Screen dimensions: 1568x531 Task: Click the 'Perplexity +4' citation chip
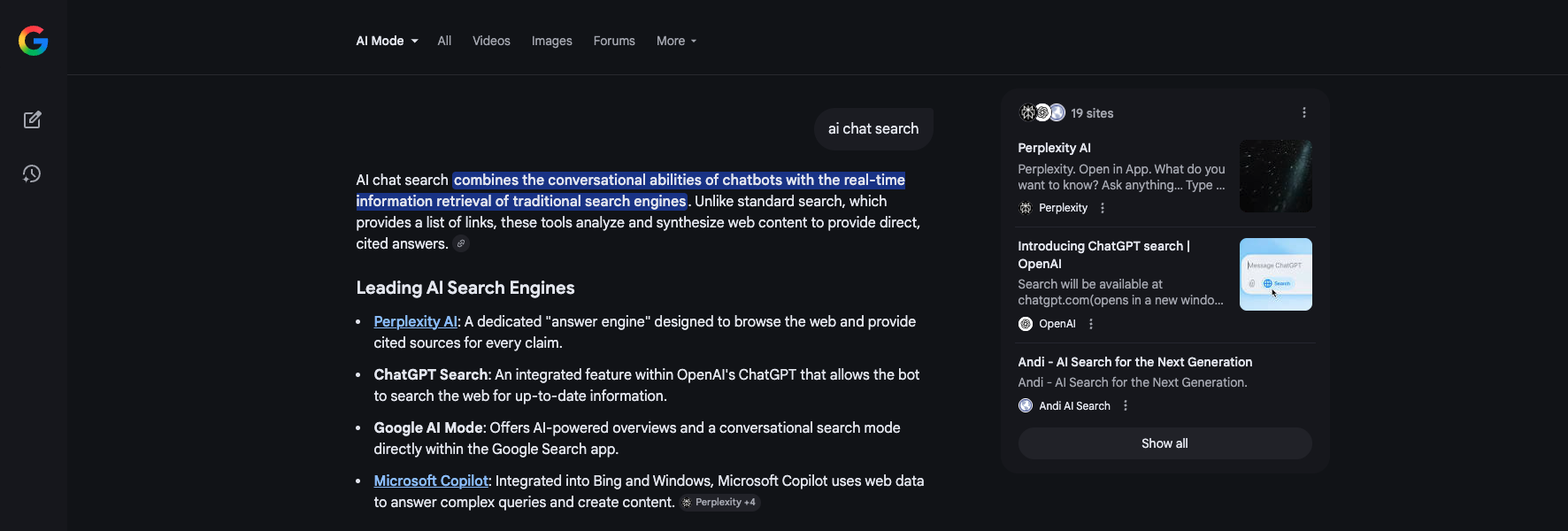point(719,502)
